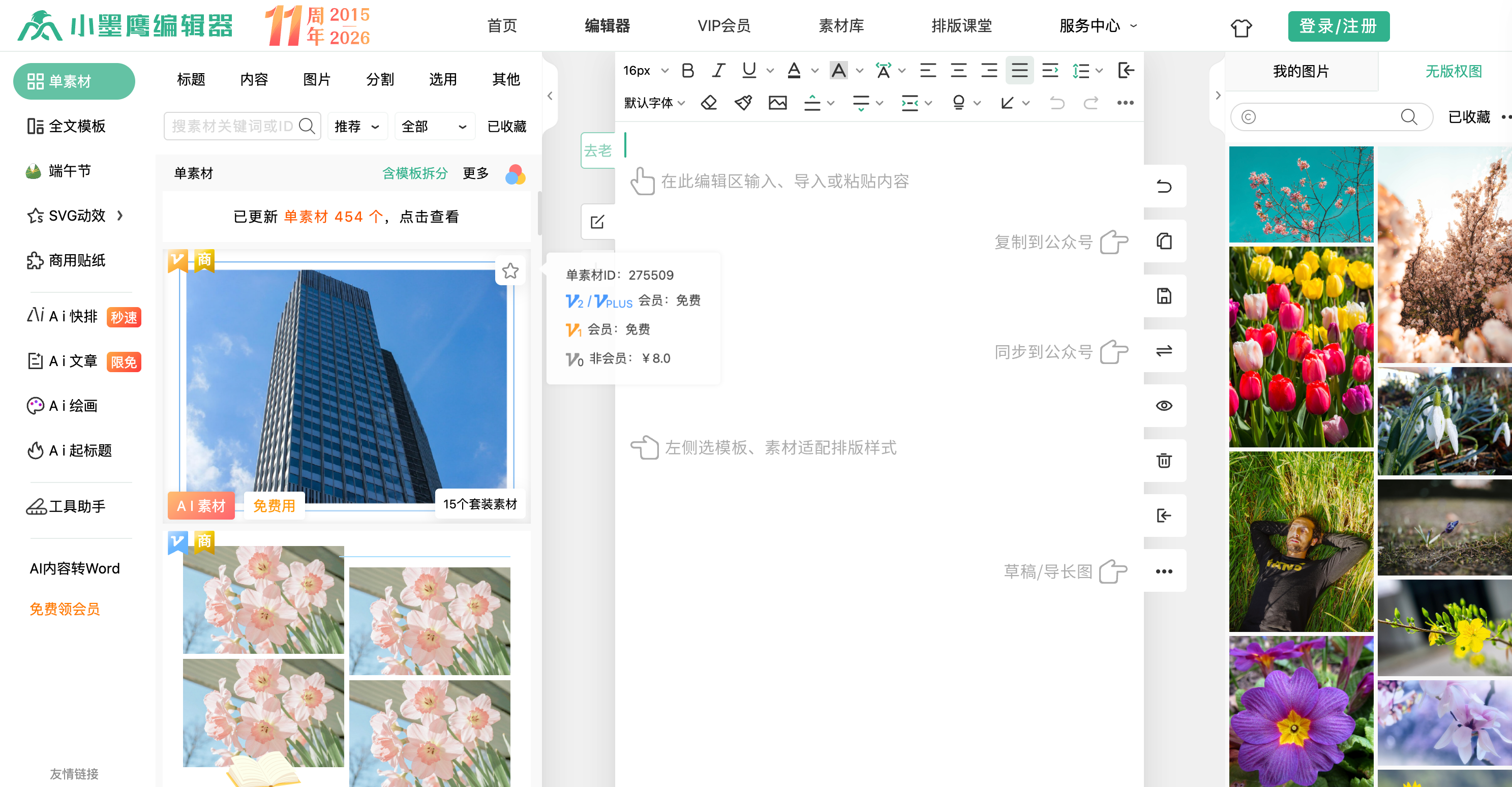This screenshot has height=787, width=1512.
Task: Click the search magnifier in material search box
Action: [x=307, y=126]
